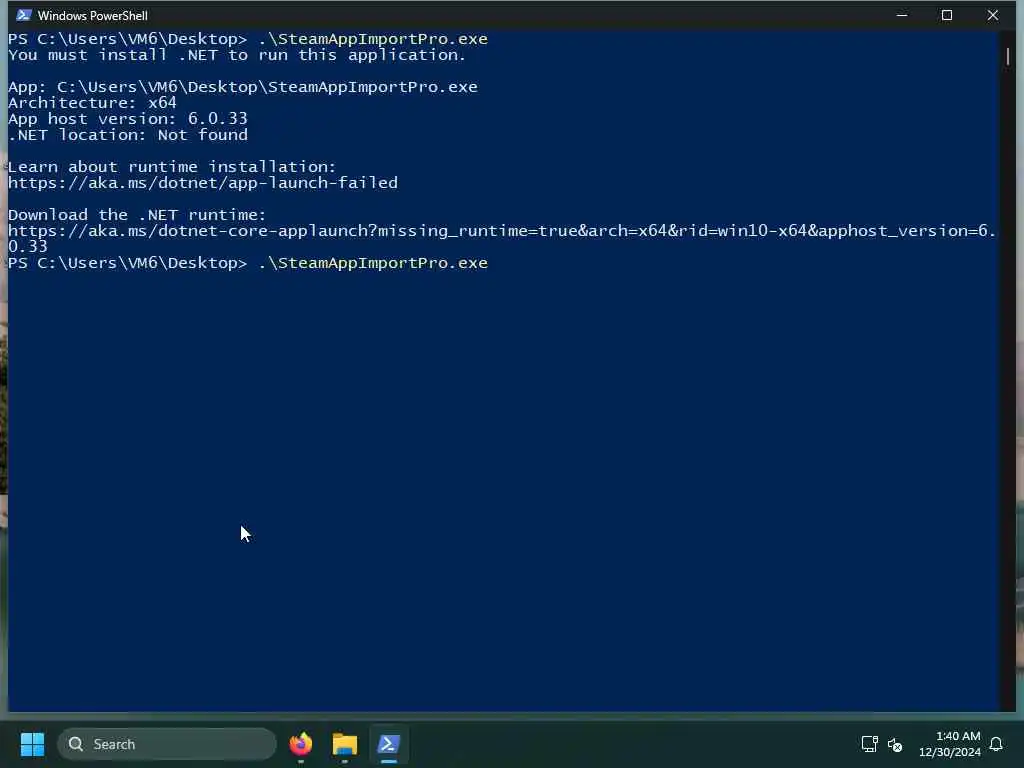This screenshot has width=1024, height=768.
Task: Click the ".NET location: Not found" line
Action: tap(127, 135)
